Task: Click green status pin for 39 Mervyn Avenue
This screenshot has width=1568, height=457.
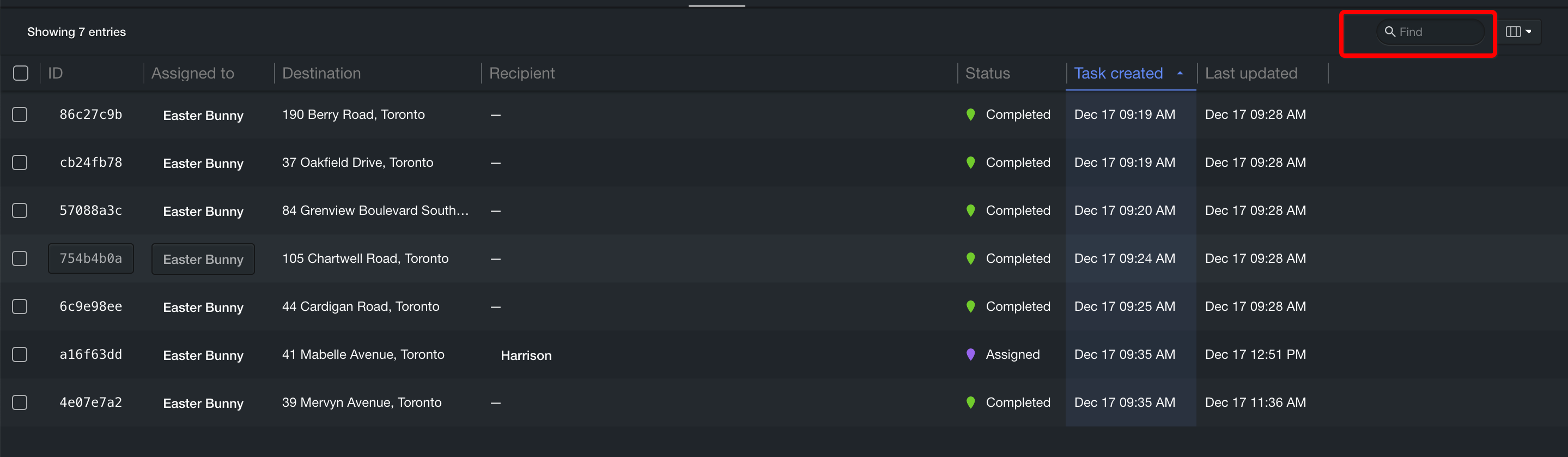Action: (970, 403)
